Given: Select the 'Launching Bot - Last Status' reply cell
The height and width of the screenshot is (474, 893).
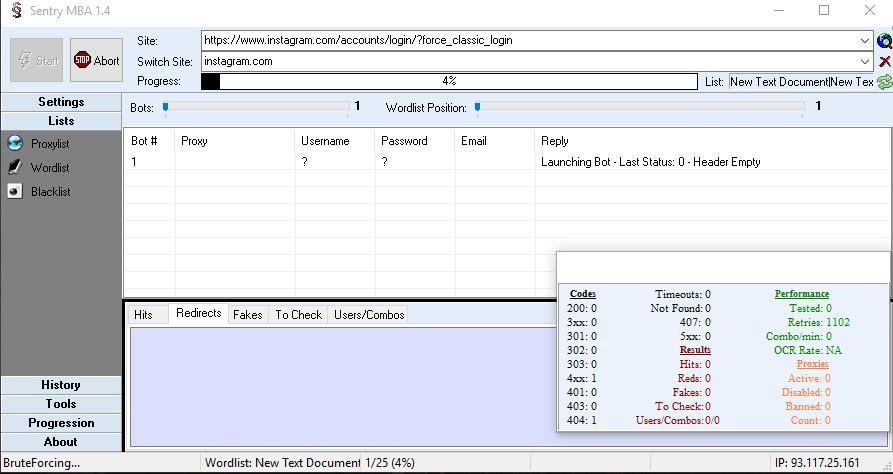Looking at the screenshot, I should [650, 162].
